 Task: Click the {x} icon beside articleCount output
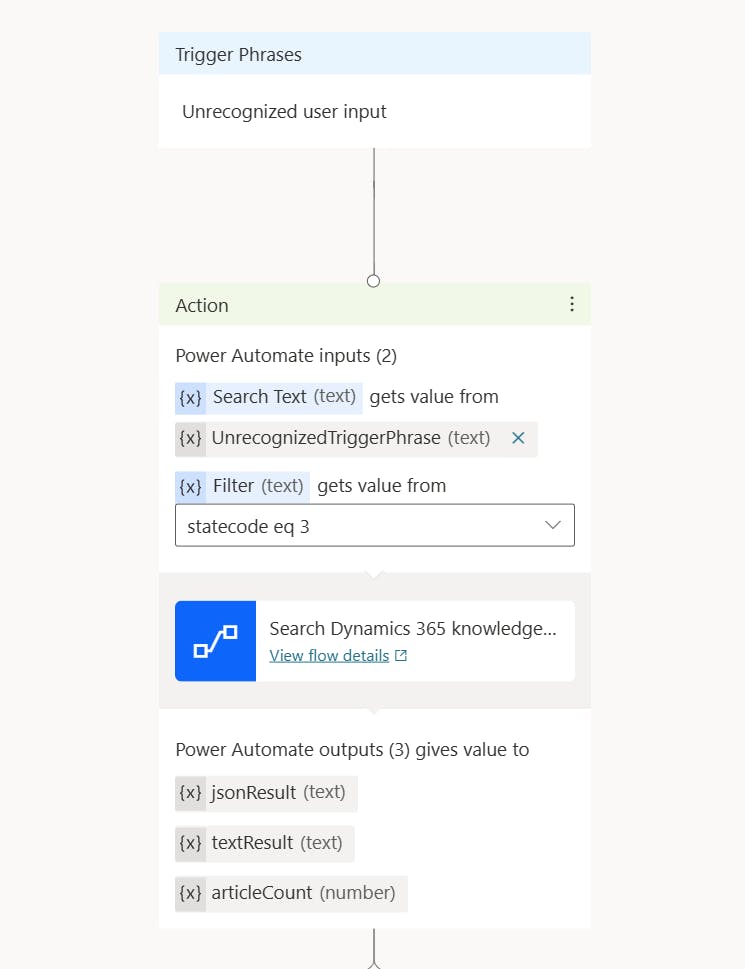(190, 893)
